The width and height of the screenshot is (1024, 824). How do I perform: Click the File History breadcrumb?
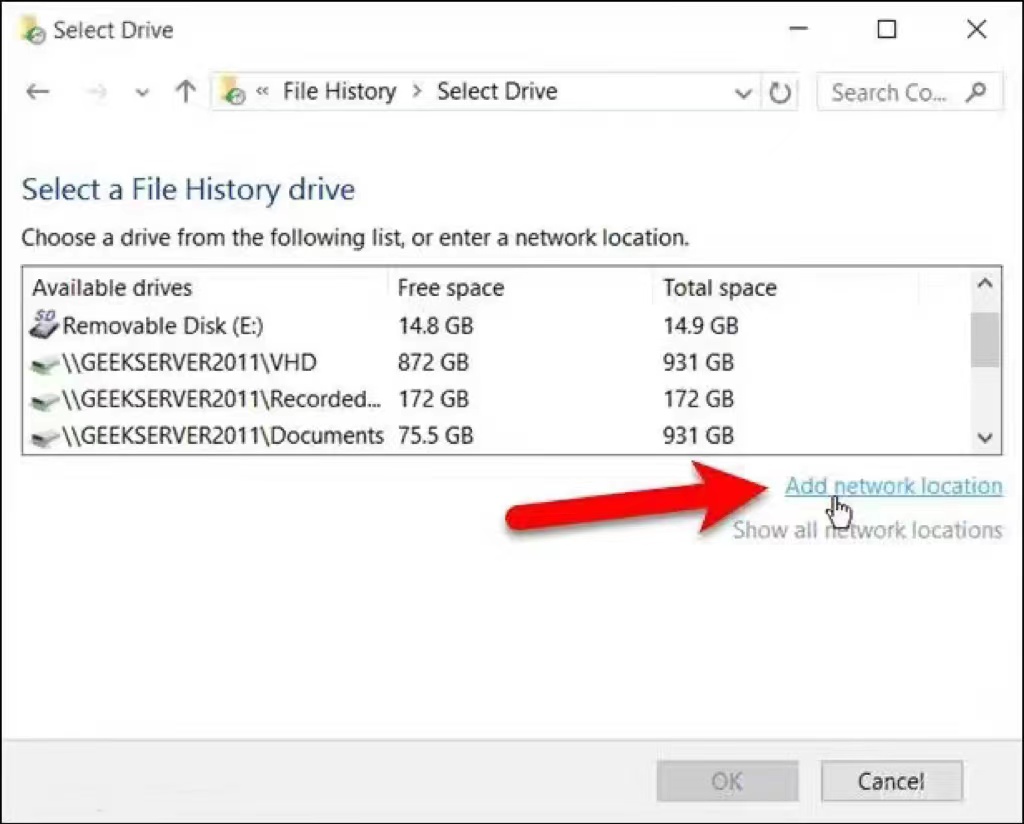coord(339,92)
